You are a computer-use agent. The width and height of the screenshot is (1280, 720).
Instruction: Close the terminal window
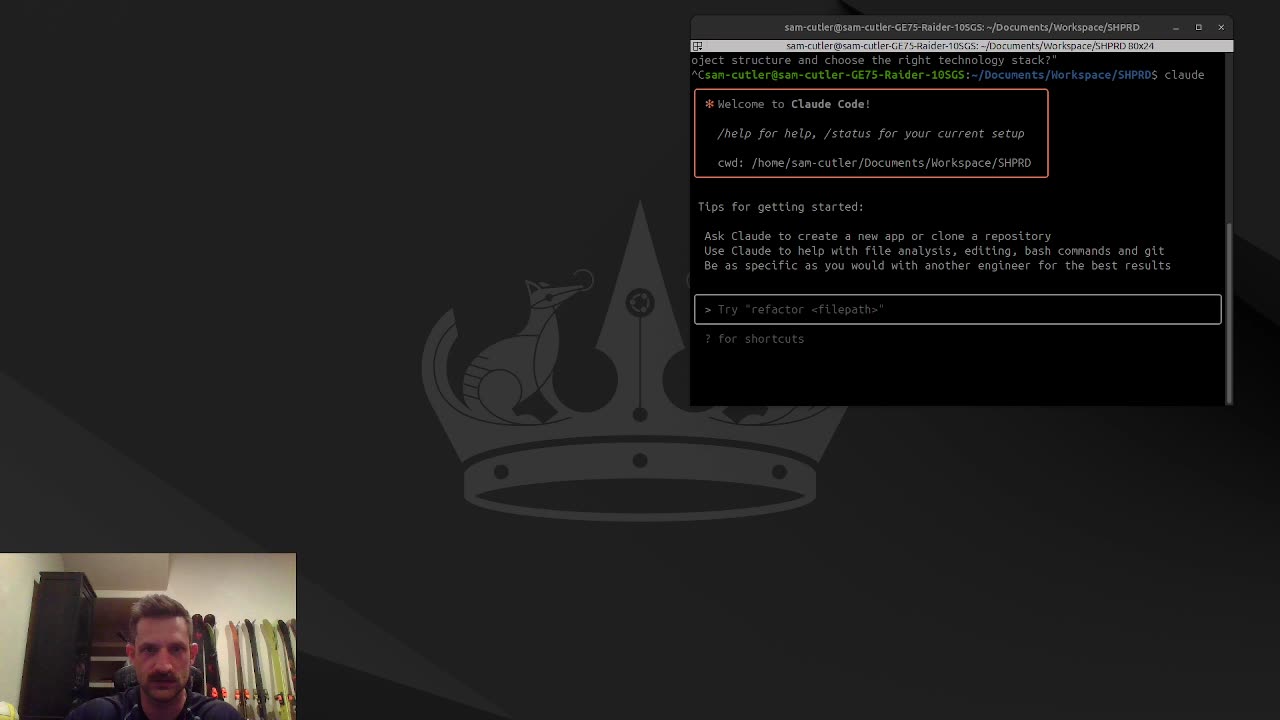point(1221,27)
